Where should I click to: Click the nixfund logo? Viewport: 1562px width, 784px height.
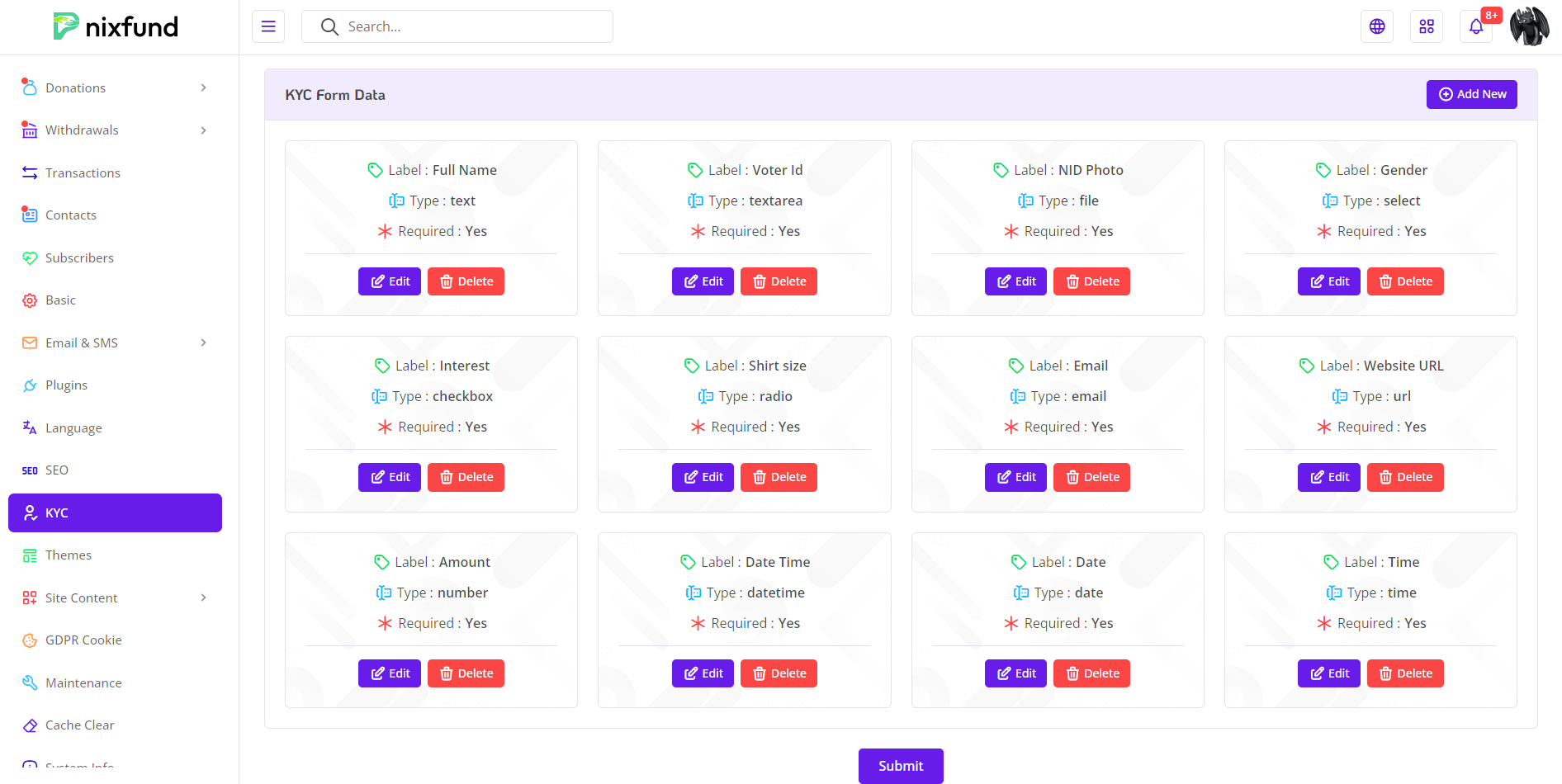tap(116, 26)
